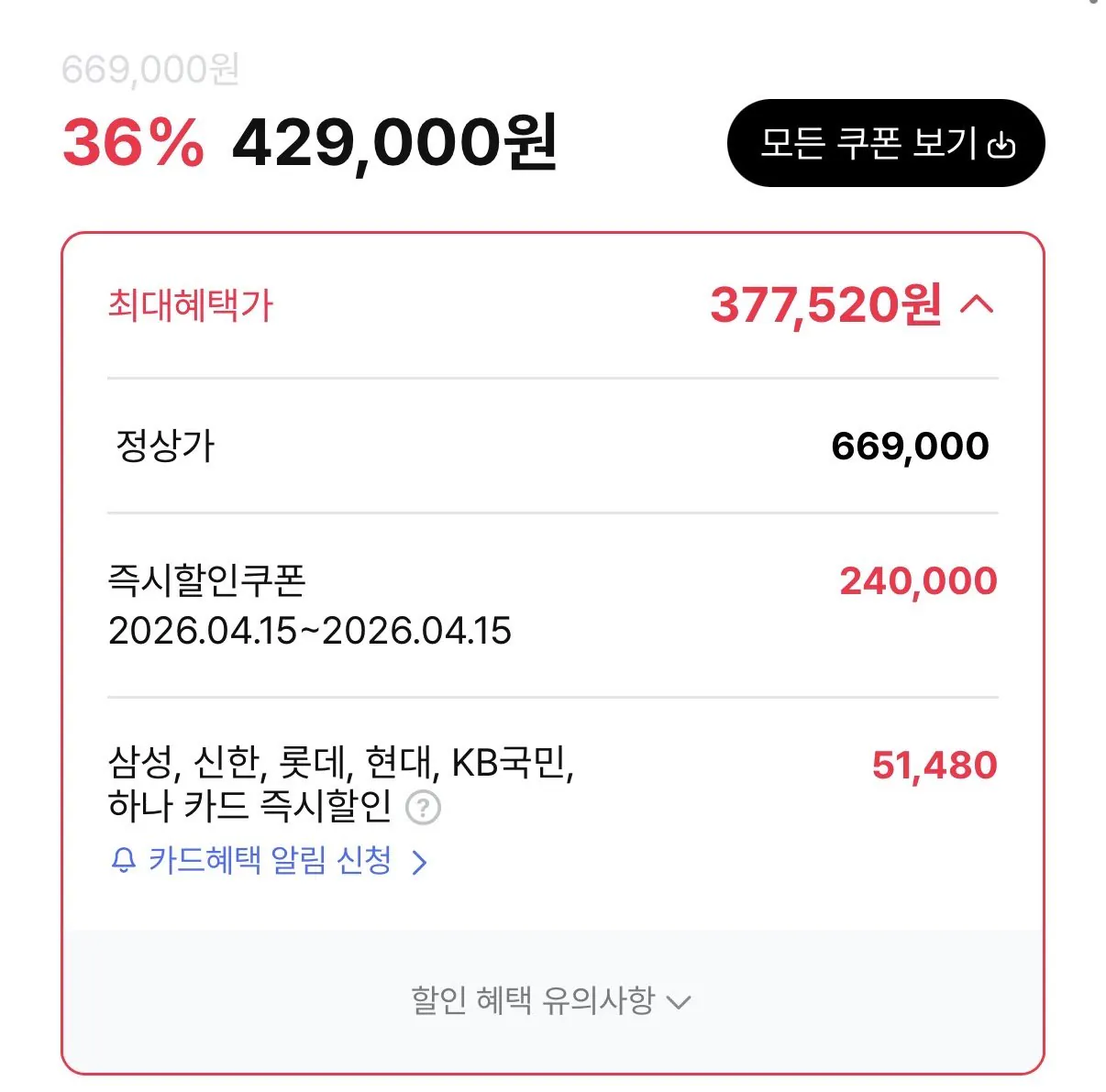
Task: Click the down chevron beside 할인 혜택 유의사항
Action: tap(679, 1003)
